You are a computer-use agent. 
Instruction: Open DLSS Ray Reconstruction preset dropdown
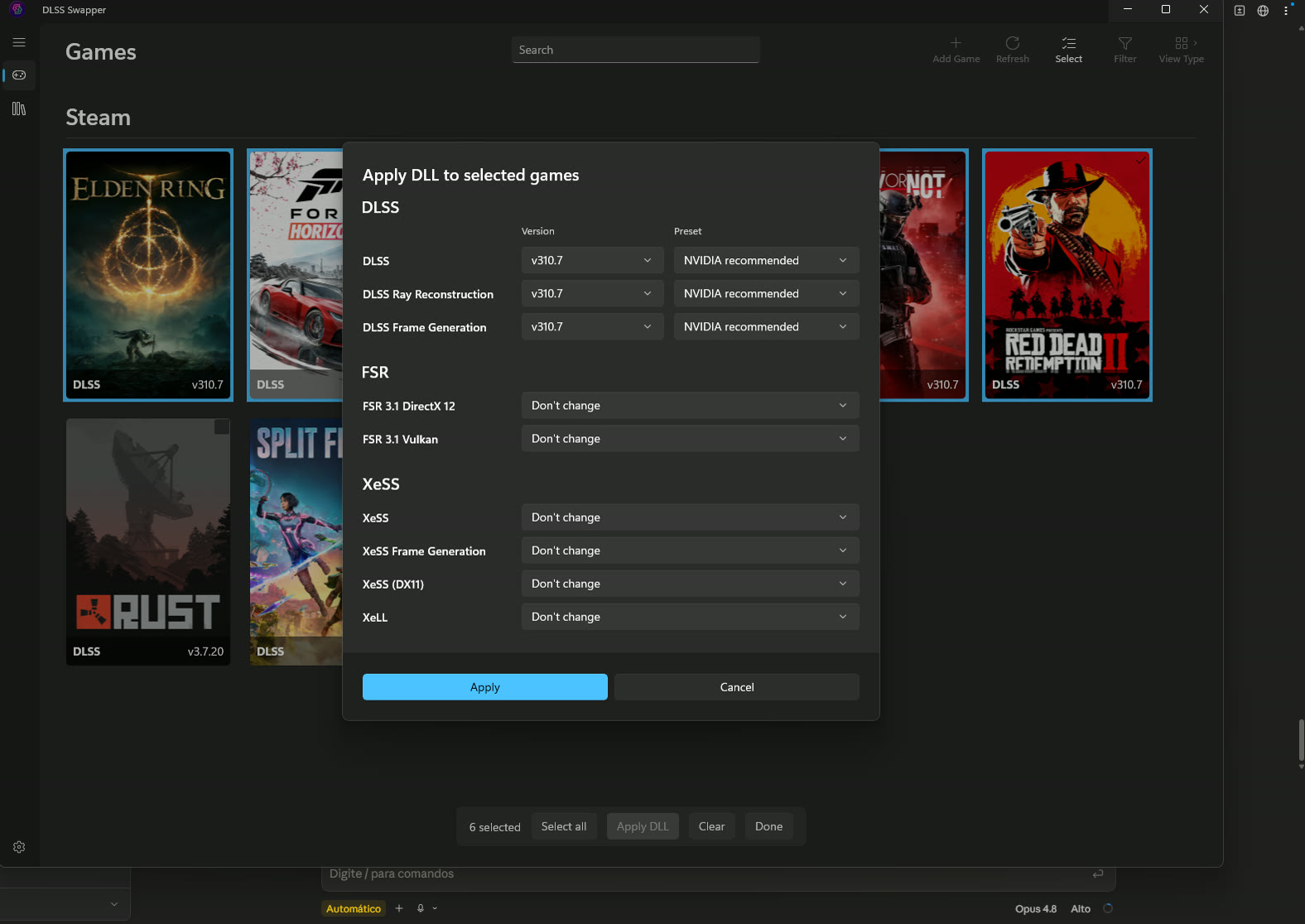point(767,293)
